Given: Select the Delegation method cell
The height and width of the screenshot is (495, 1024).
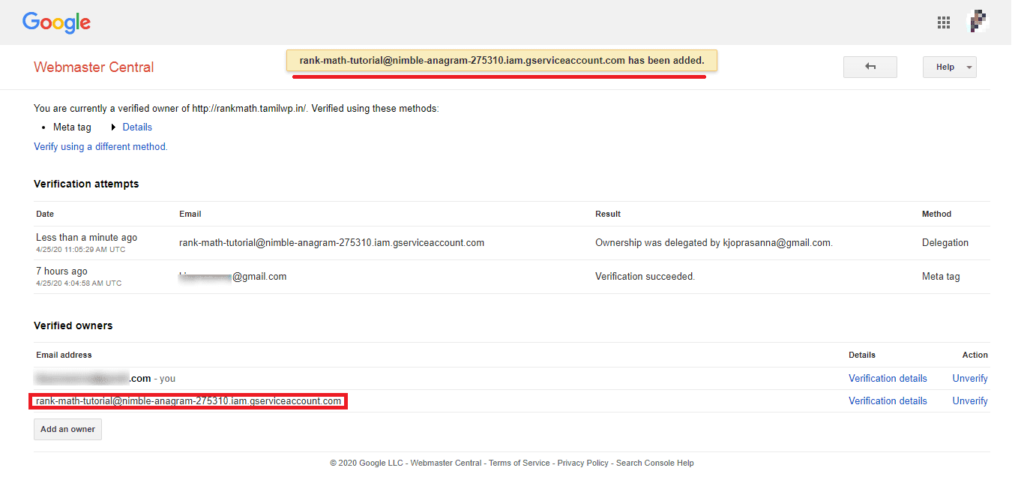Looking at the screenshot, I should pos(945,243).
